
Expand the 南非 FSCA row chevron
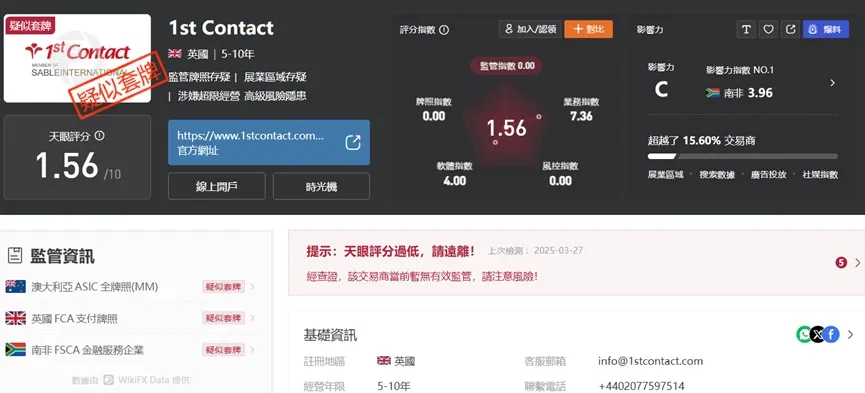[x=252, y=349]
